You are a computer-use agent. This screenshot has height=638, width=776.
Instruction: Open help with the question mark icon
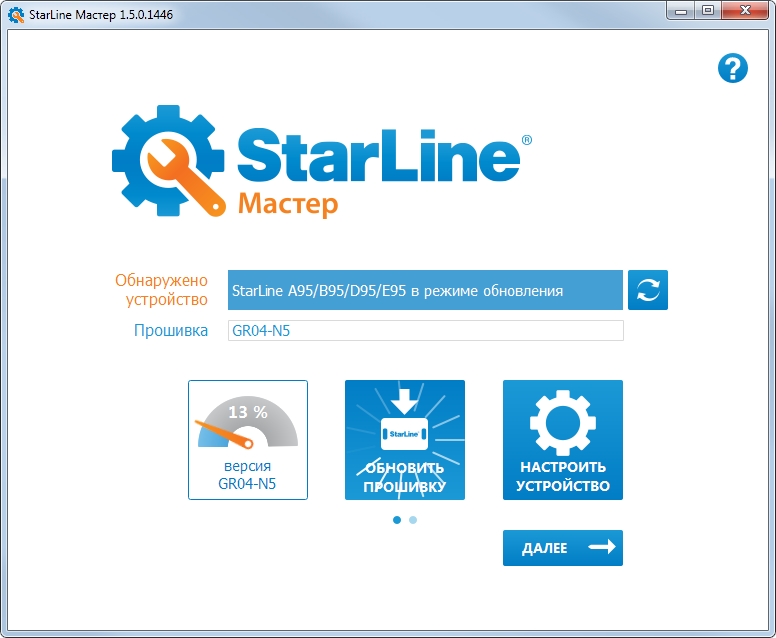coord(733,68)
